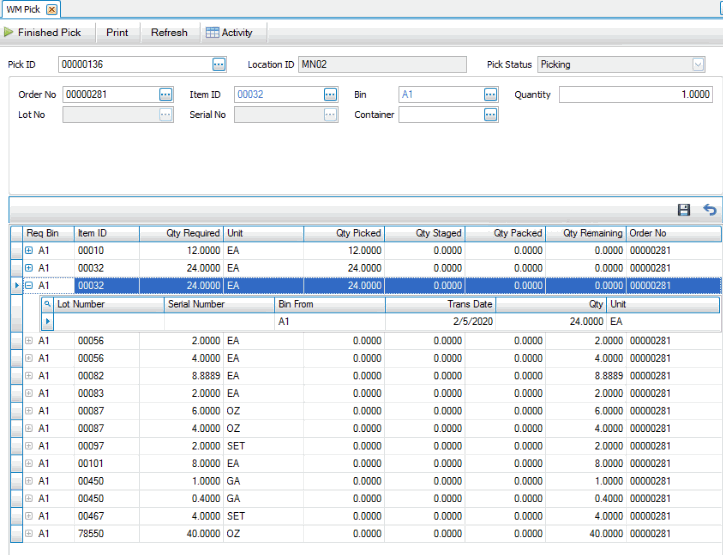Open the Container lookup button
The image size is (723, 555).
(x=490, y=115)
